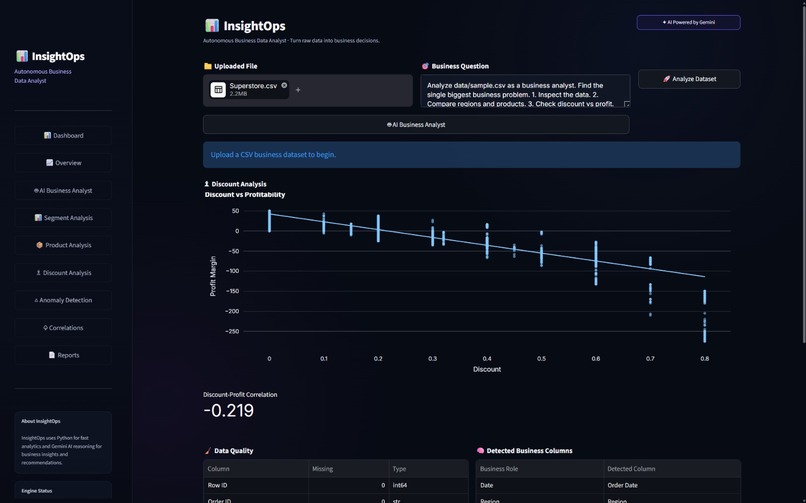This screenshot has height=503, width=806.
Task: Click the Reports document icon
Action: (x=52, y=355)
